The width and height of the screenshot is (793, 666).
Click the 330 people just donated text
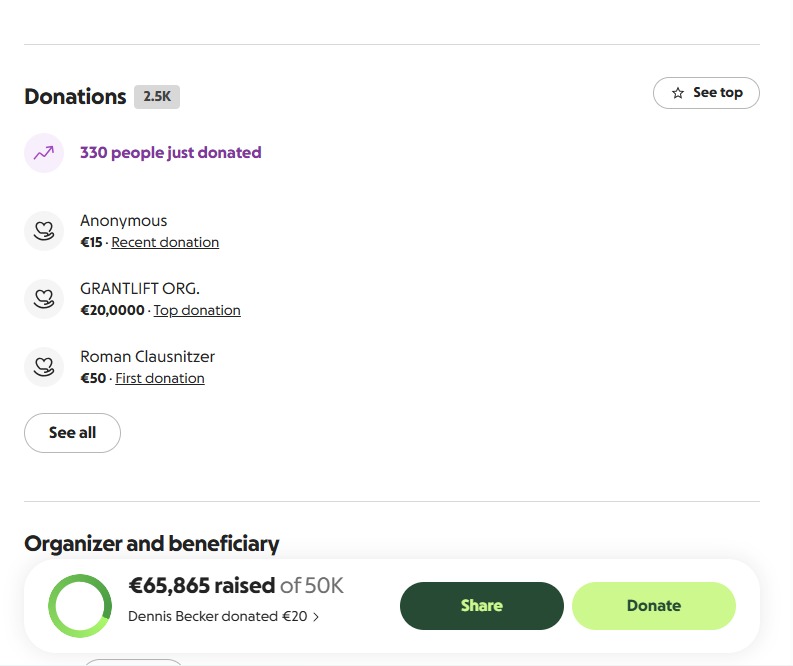[x=171, y=153]
